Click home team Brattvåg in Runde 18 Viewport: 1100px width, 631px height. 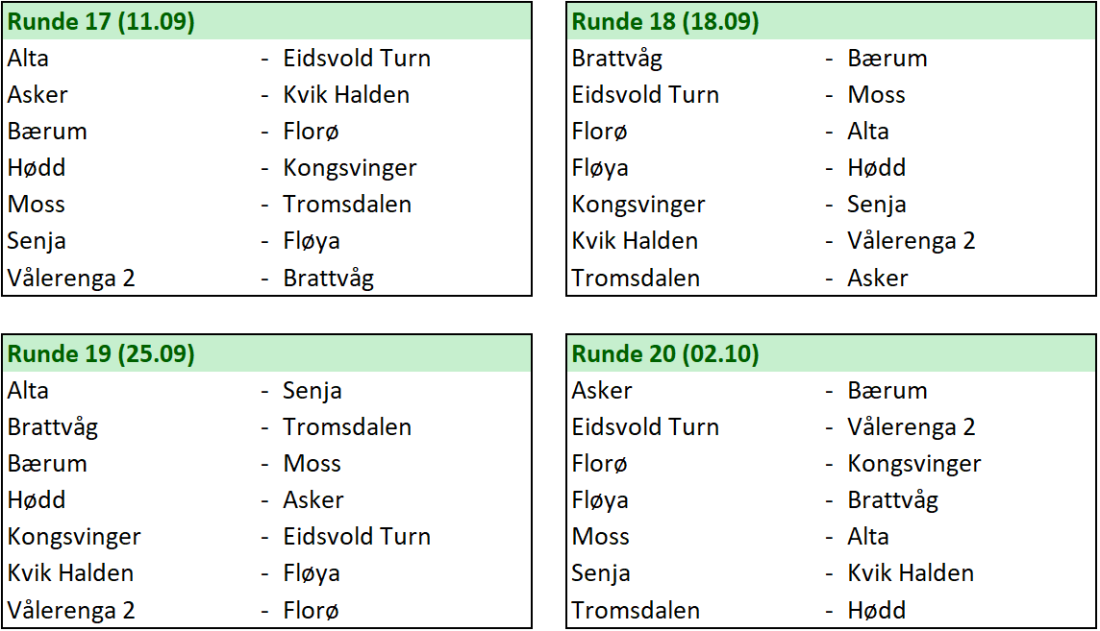[617, 58]
